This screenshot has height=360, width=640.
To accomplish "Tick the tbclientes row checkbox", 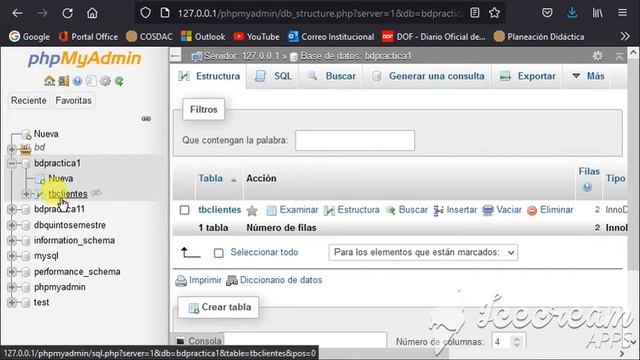I will point(184,210).
